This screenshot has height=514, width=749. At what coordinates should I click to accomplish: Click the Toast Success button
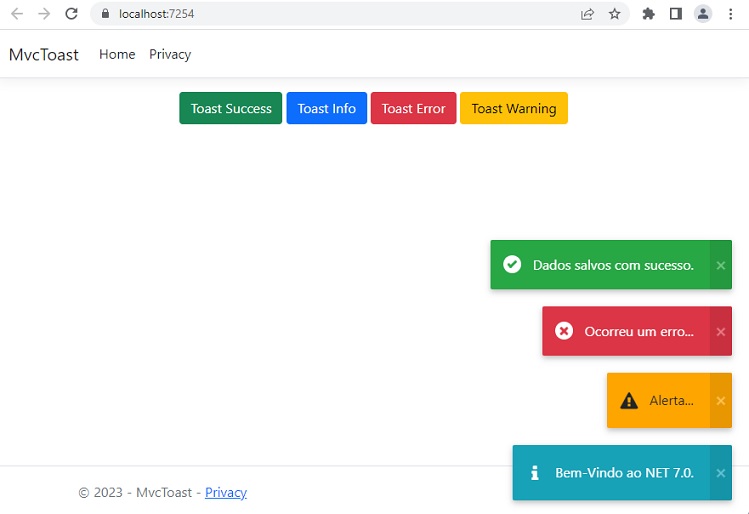click(x=231, y=108)
